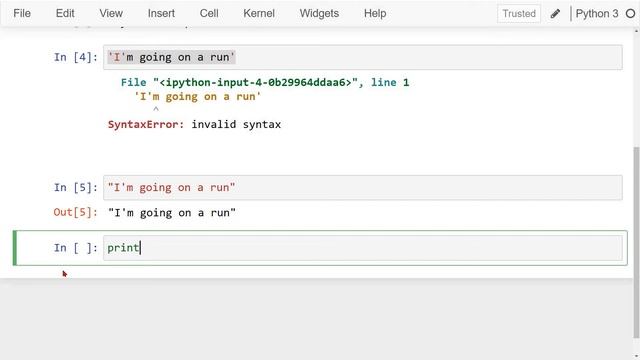Click the Trusted notebook button
This screenshot has height=360, width=640.
coord(519,13)
